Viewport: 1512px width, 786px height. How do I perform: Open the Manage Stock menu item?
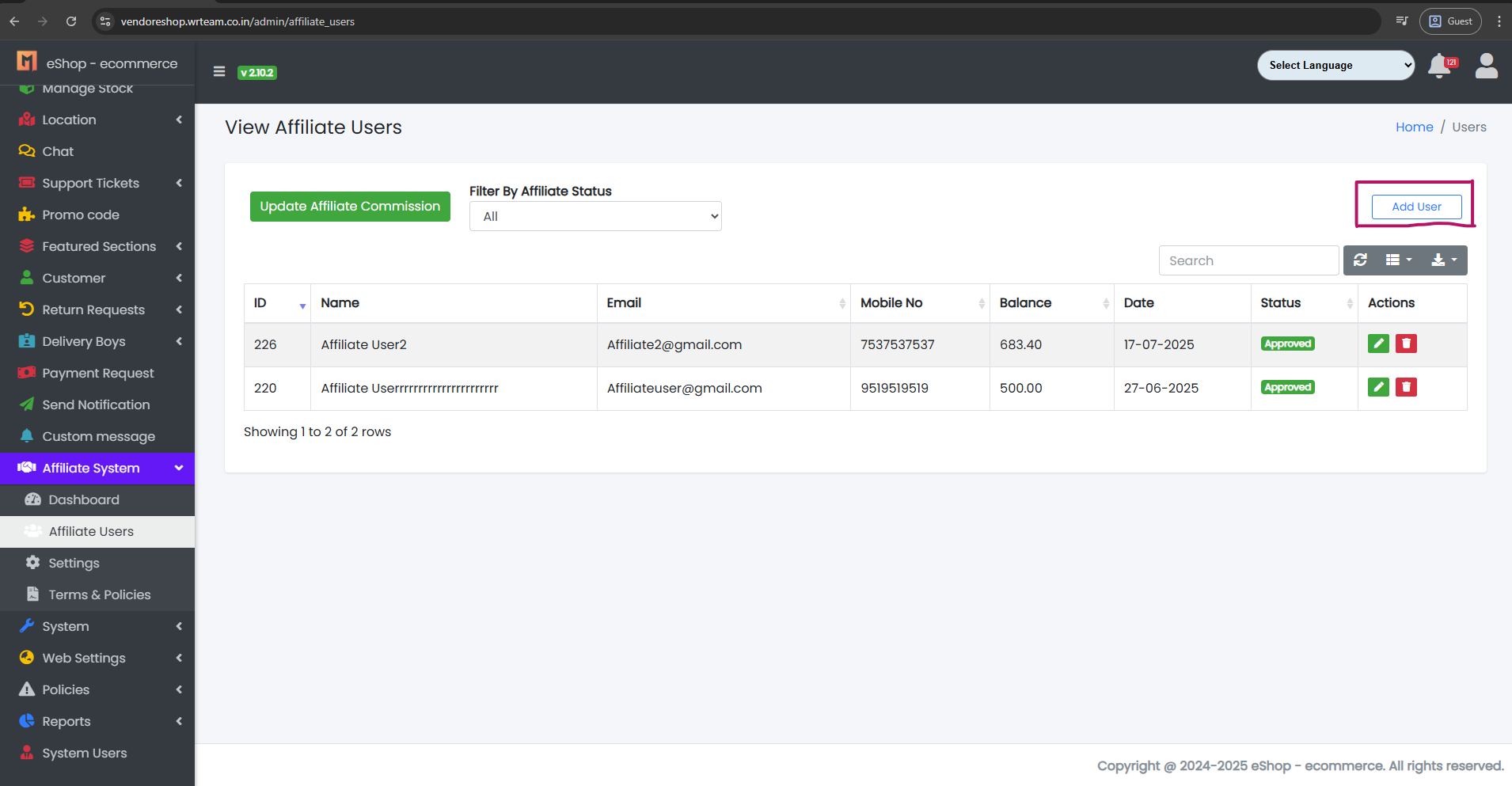pyautogui.click(x=97, y=89)
